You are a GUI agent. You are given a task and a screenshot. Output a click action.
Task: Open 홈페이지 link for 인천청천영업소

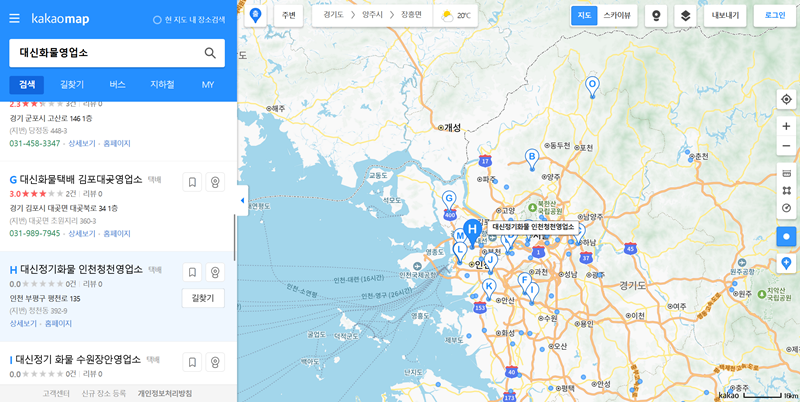point(58,323)
